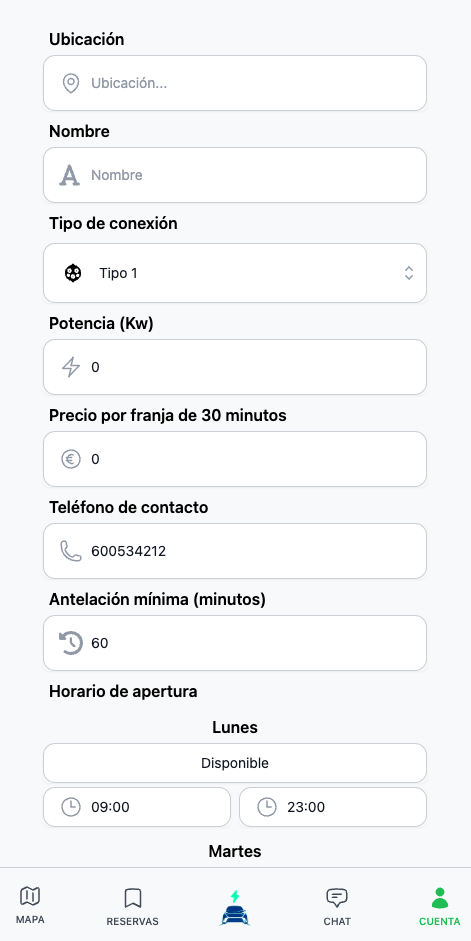Toggle Lunes Disponible availability button
Screen dimensions: 471x941
coord(235,763)
